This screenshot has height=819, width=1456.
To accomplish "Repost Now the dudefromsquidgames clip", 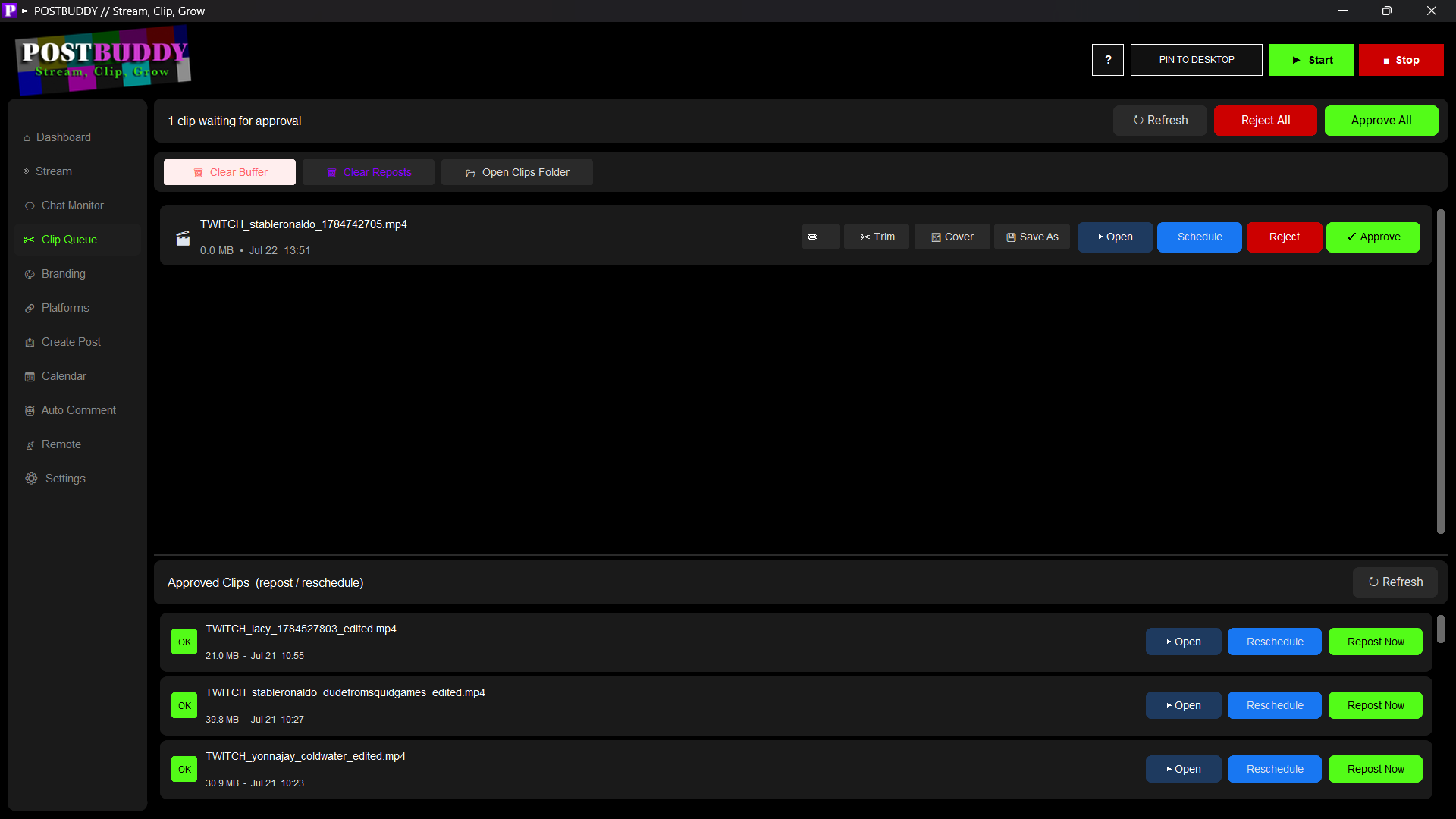I will pos(1376,705).
